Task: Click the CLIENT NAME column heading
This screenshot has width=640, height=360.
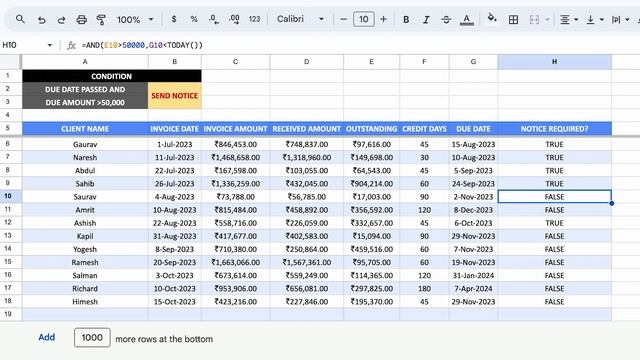Action: tap(85, 129)
